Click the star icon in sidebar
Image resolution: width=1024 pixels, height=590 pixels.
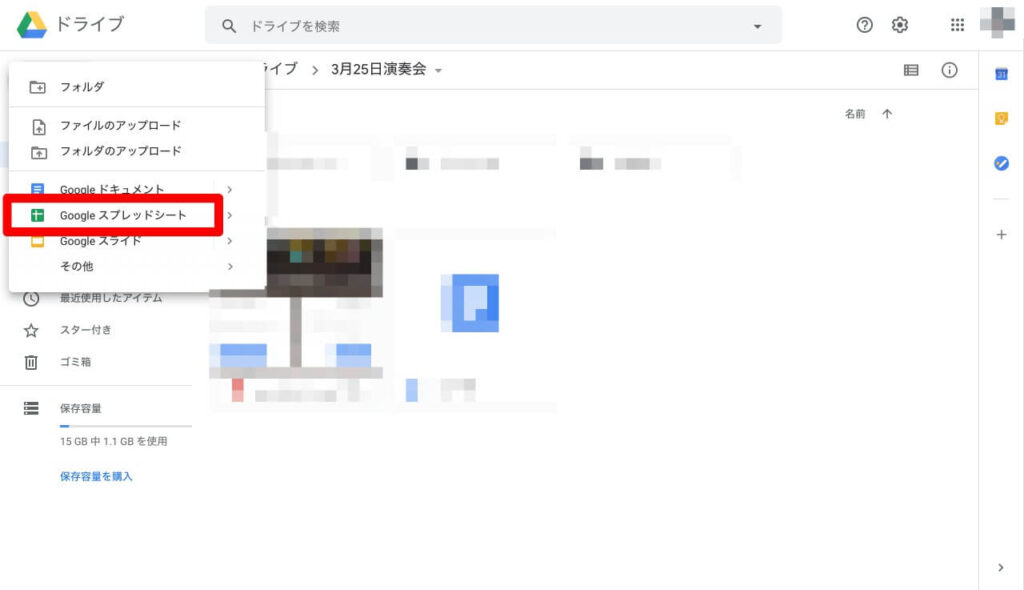click(31, 331)
